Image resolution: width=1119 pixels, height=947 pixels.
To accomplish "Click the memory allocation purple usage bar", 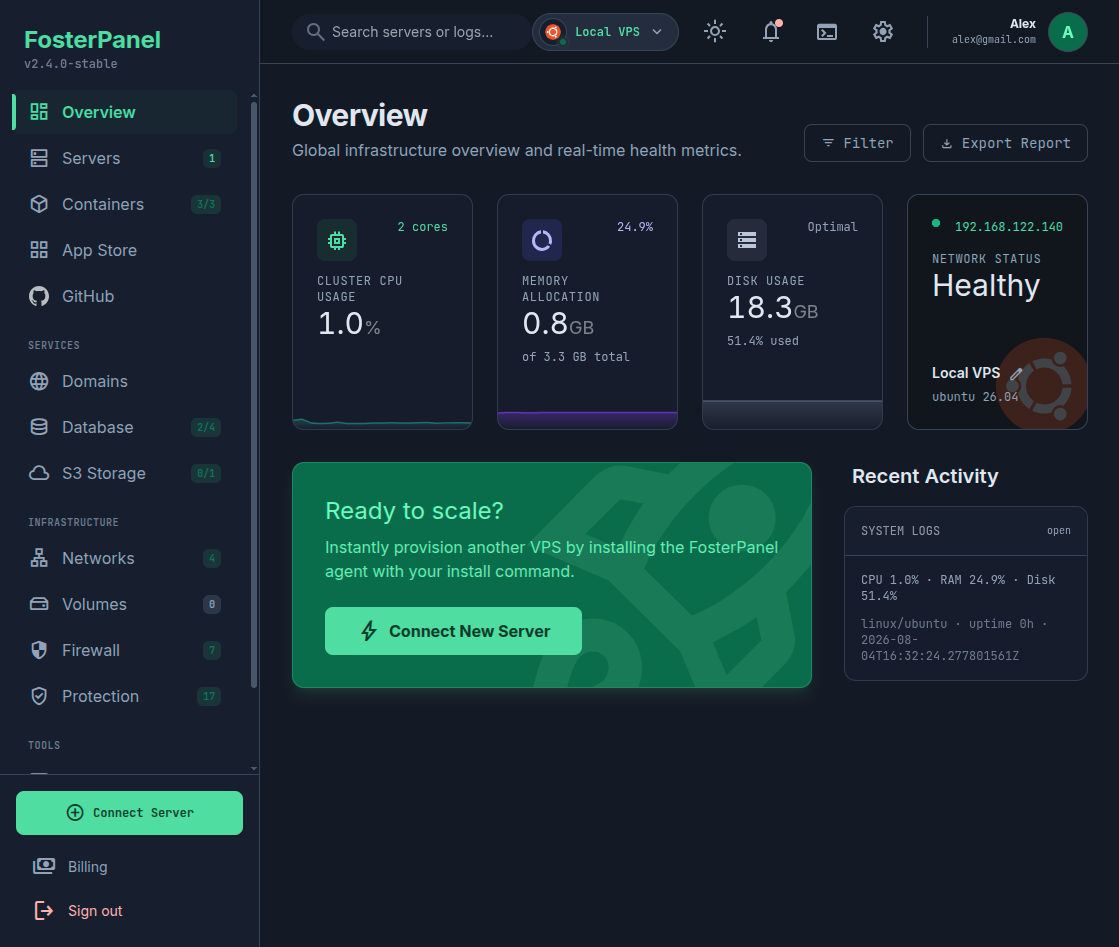I will (587, 420).
